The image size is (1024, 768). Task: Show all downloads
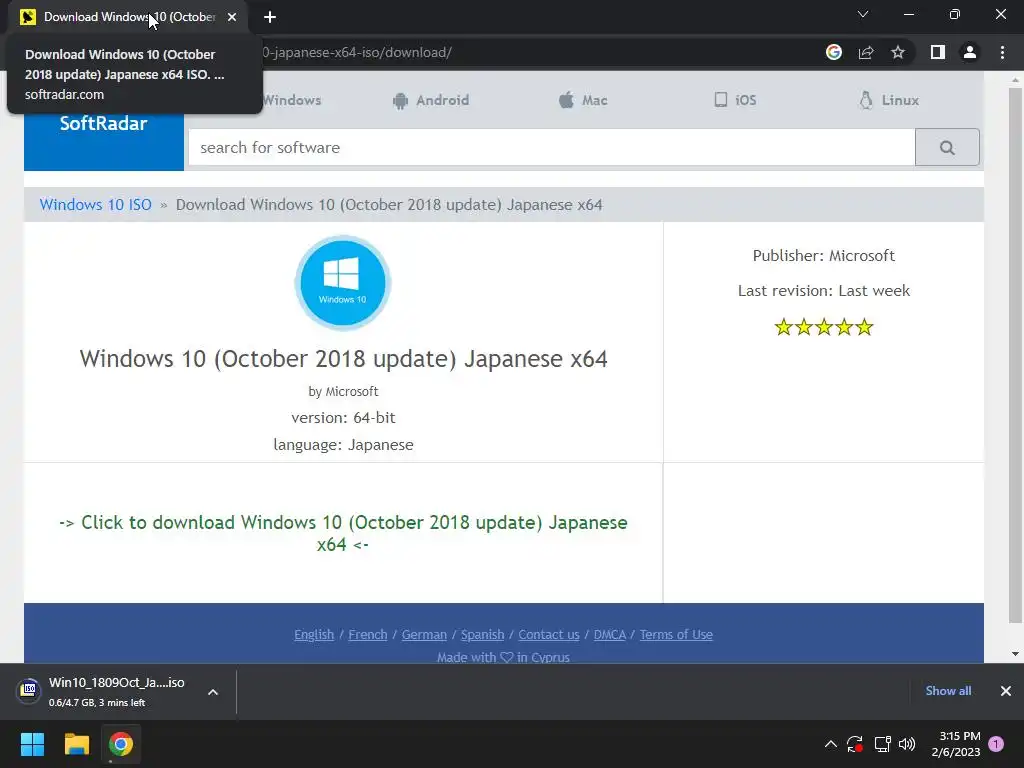(x=948, y=691)
